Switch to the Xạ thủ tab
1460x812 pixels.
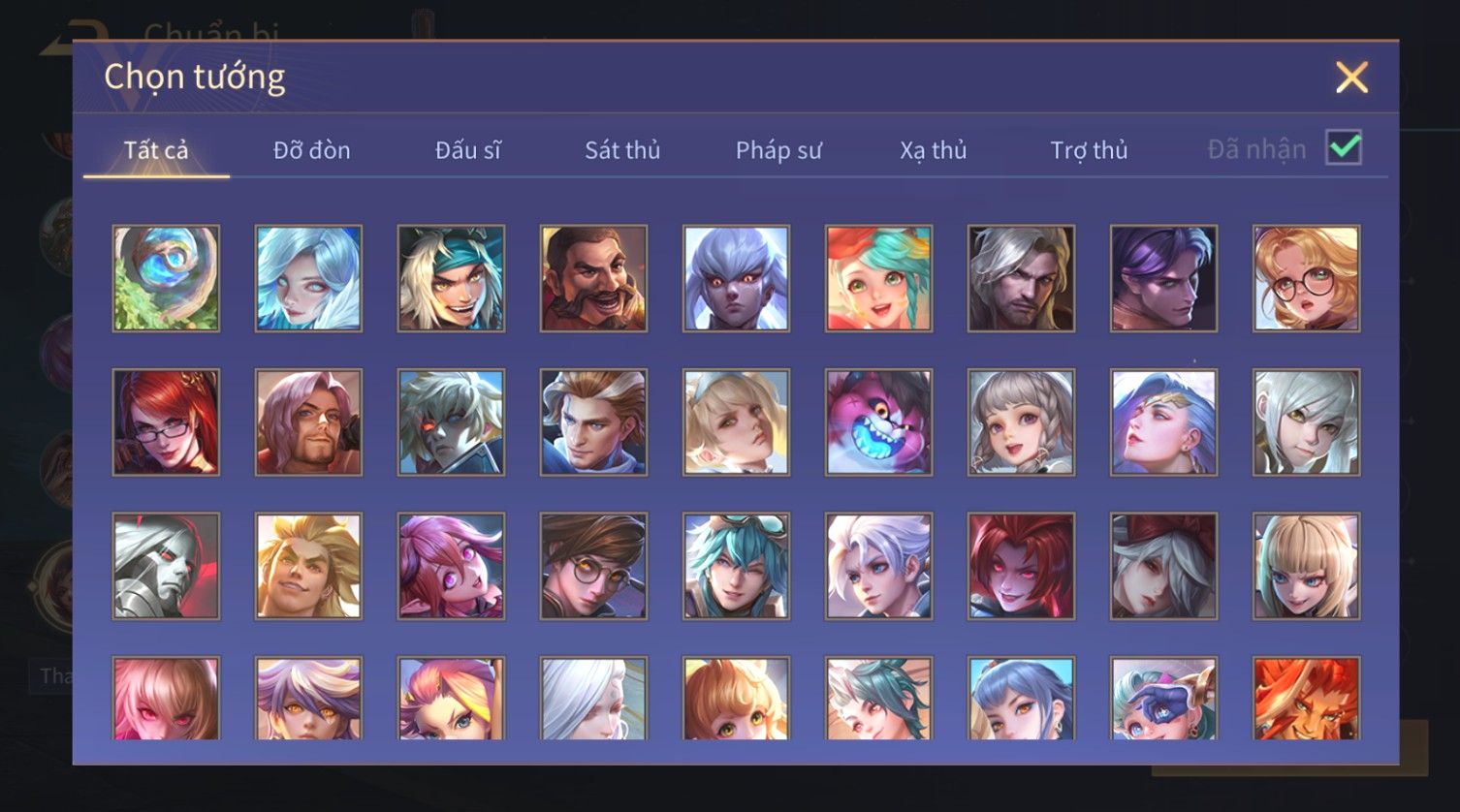pyautogui.click(x=934, y=150)
